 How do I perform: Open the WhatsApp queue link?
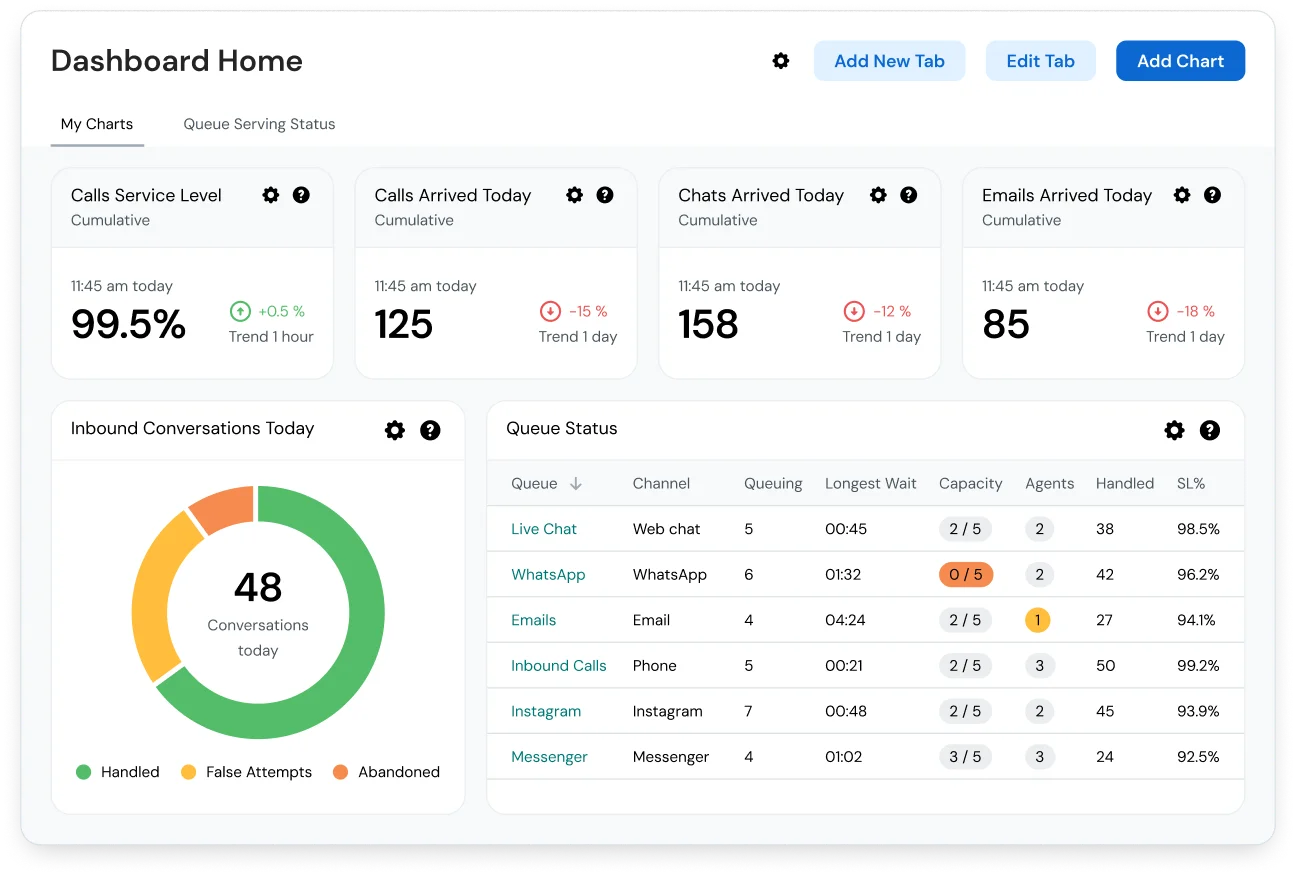pos(548,574)
